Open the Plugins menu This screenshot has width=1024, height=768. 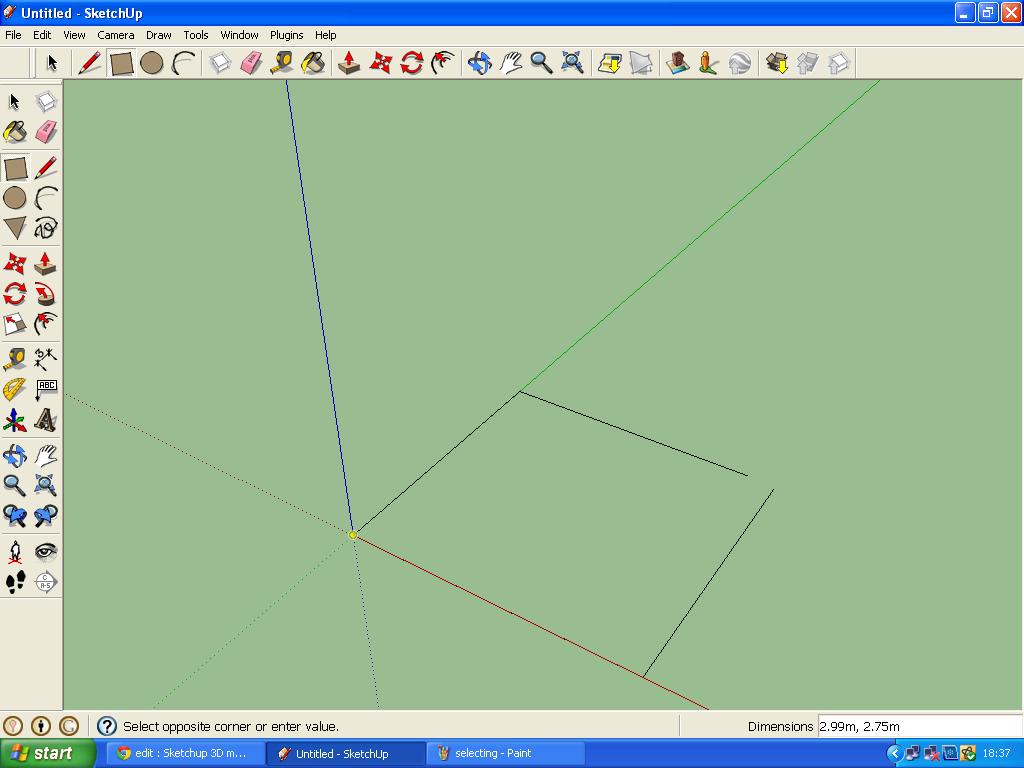tap(286, 34)
